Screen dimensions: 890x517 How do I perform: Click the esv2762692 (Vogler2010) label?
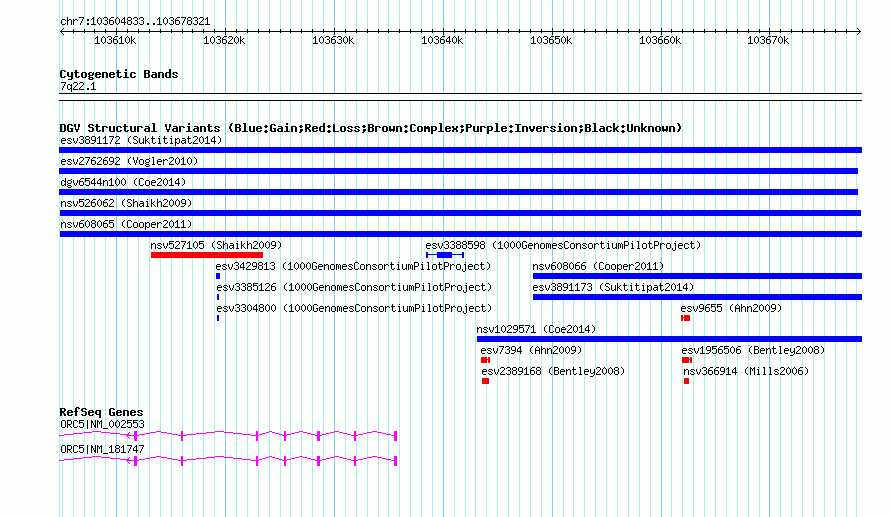129,161
